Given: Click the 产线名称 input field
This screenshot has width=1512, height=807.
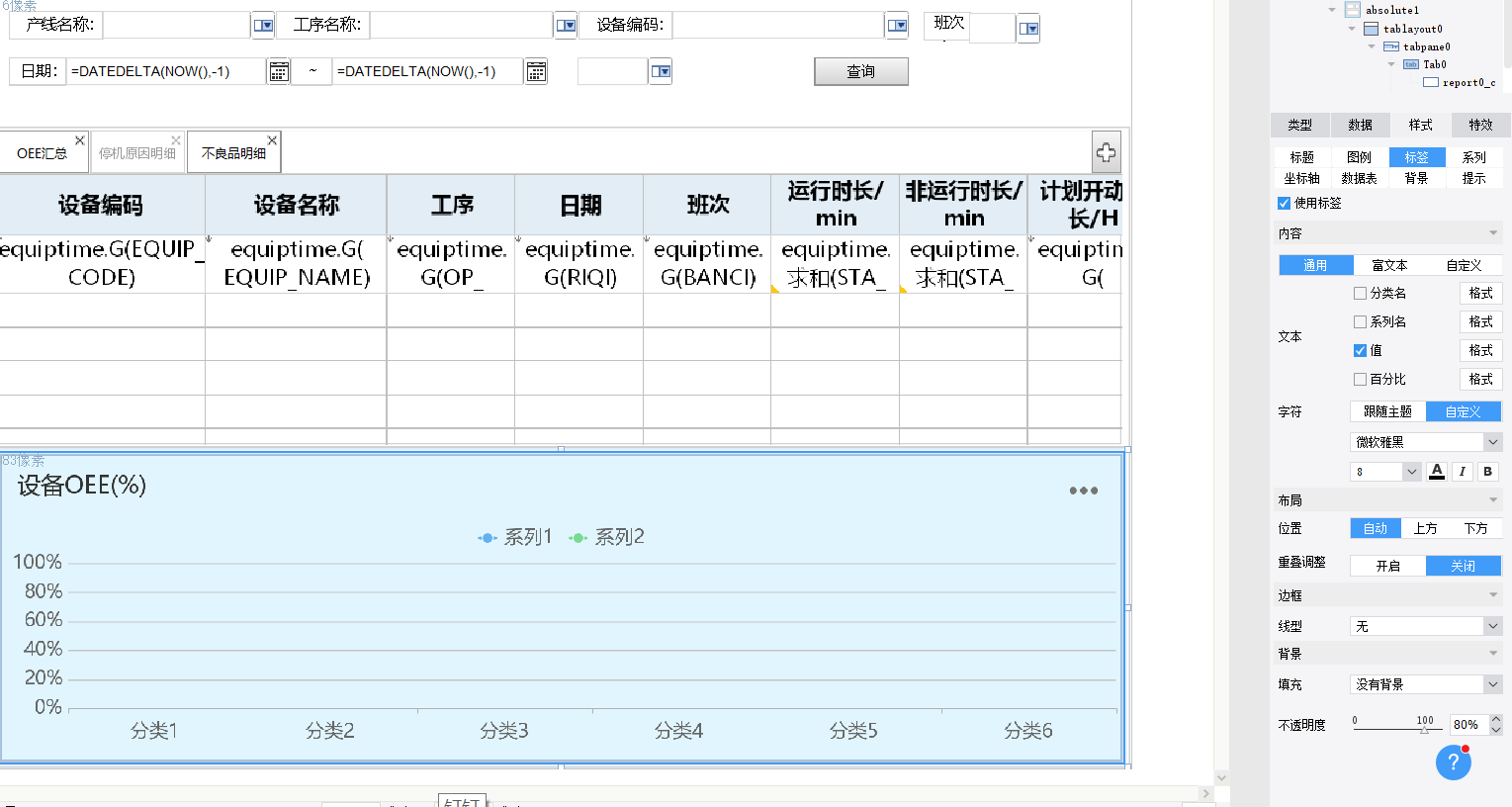Looking at the screenshot, I should tap(176, 25).
